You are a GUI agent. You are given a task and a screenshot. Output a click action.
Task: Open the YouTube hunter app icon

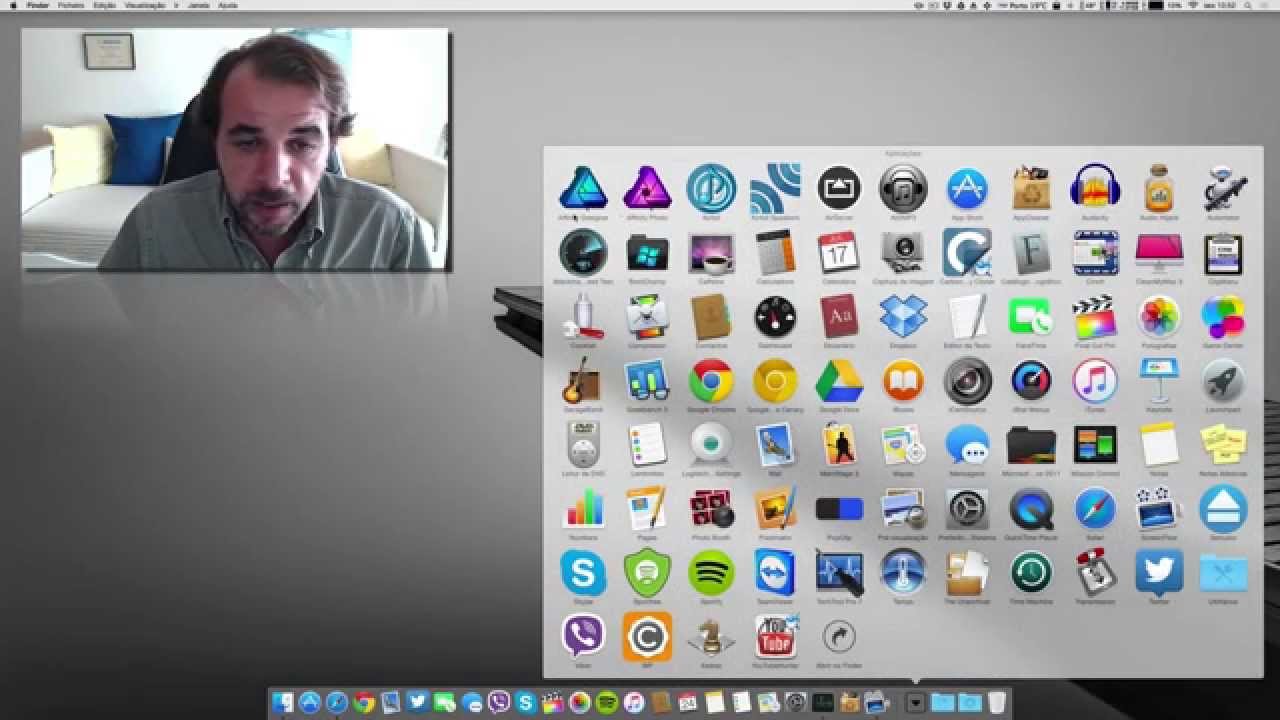pyautogui.click(x=775, y=637)
